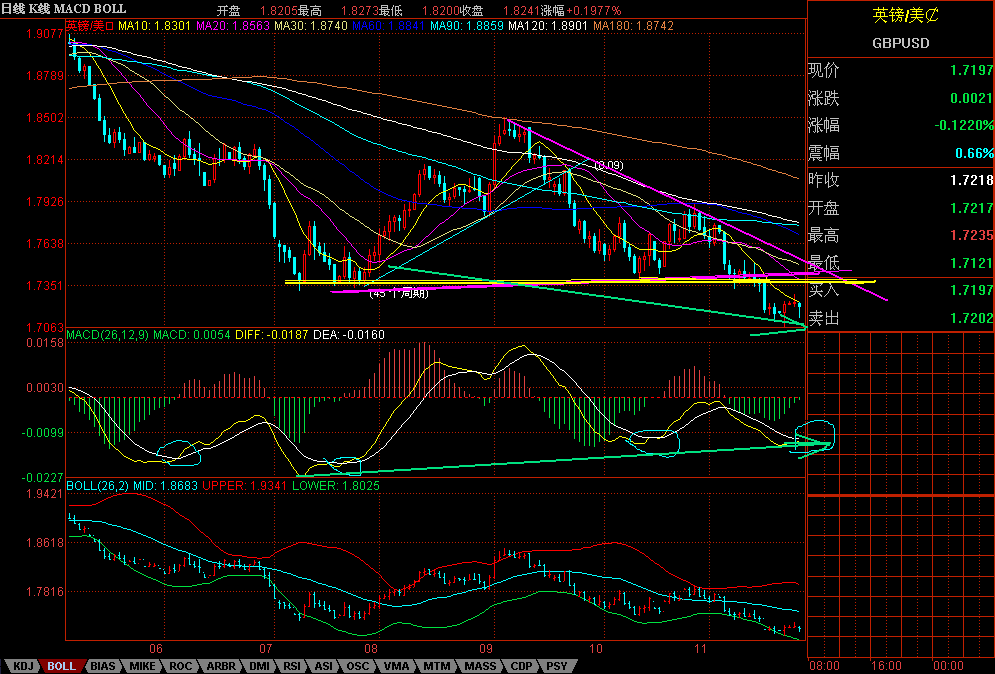995x674 pixels.
Task: Switch to the OSC indicator tab
Action: pos(357,666)
